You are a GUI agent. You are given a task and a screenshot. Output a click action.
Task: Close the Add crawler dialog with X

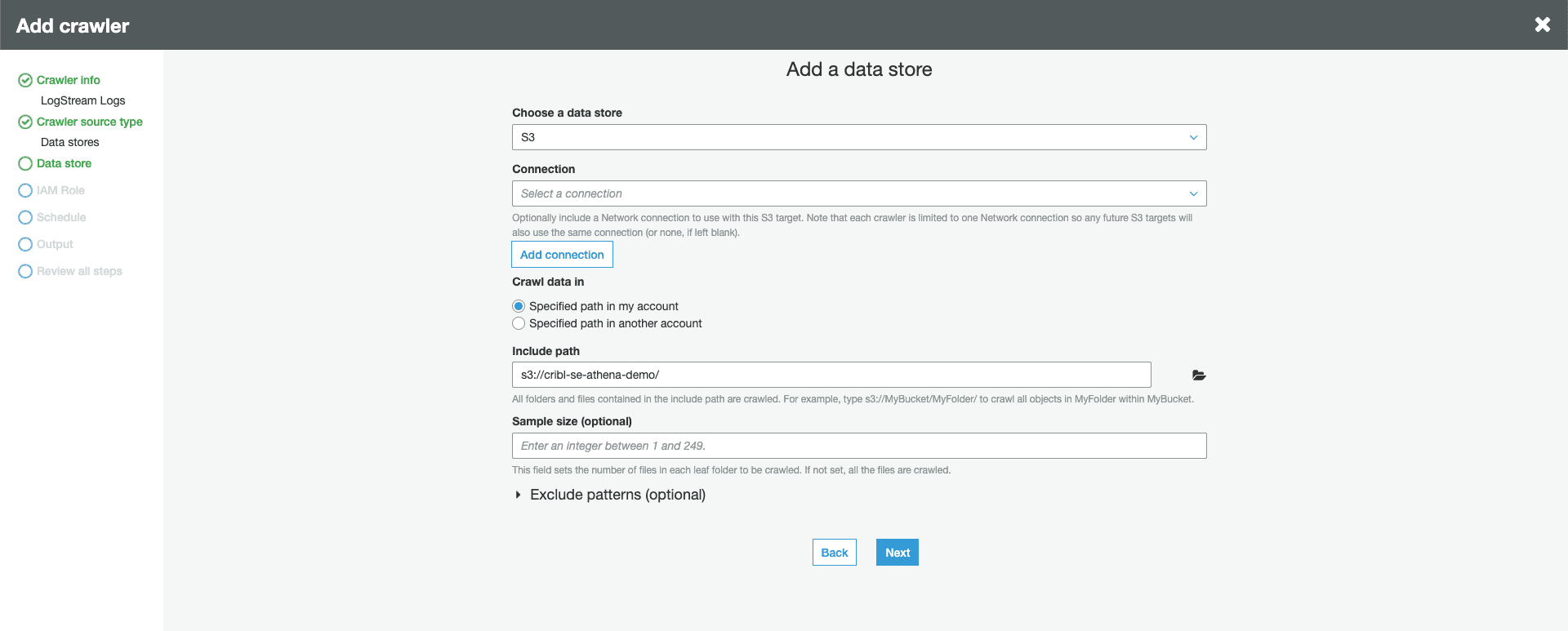coord(1542,24)
